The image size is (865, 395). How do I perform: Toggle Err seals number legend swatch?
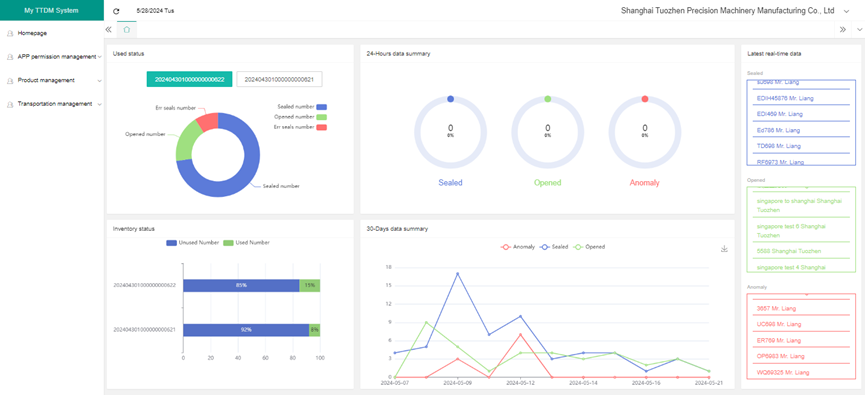pyautogui.click(x=322, y=127)
